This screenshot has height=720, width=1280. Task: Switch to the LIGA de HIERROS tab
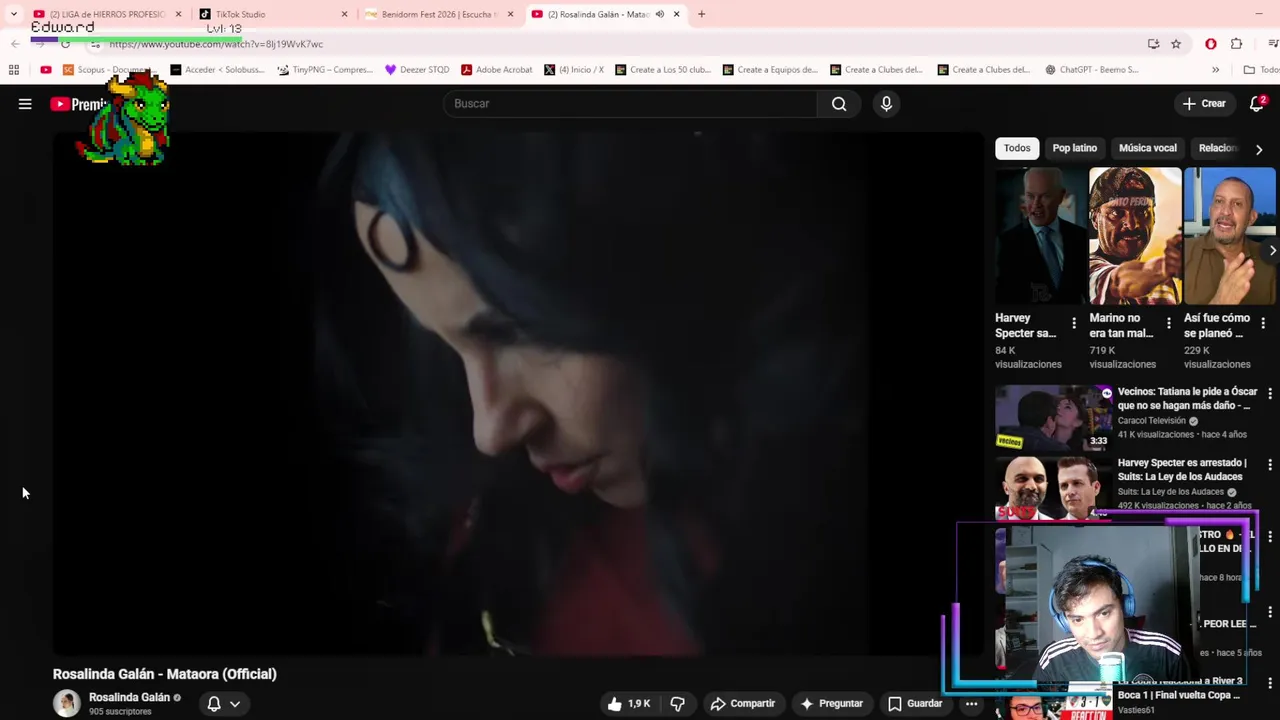[x=108, y=14]
